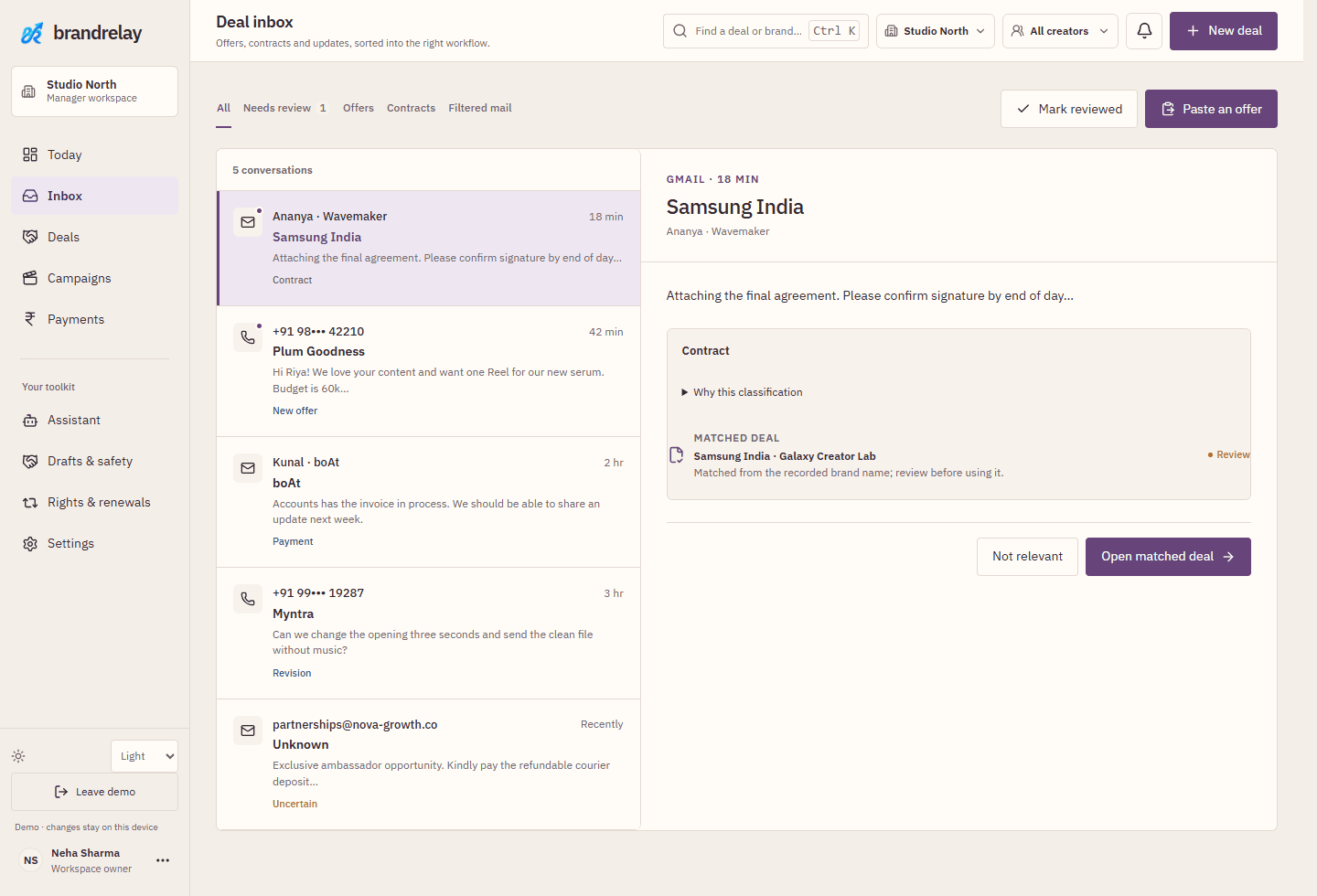Viewport: 1317px width, 896px height.
Task: Open Rights & renewals toolkit
Action: tap(94, 502)
